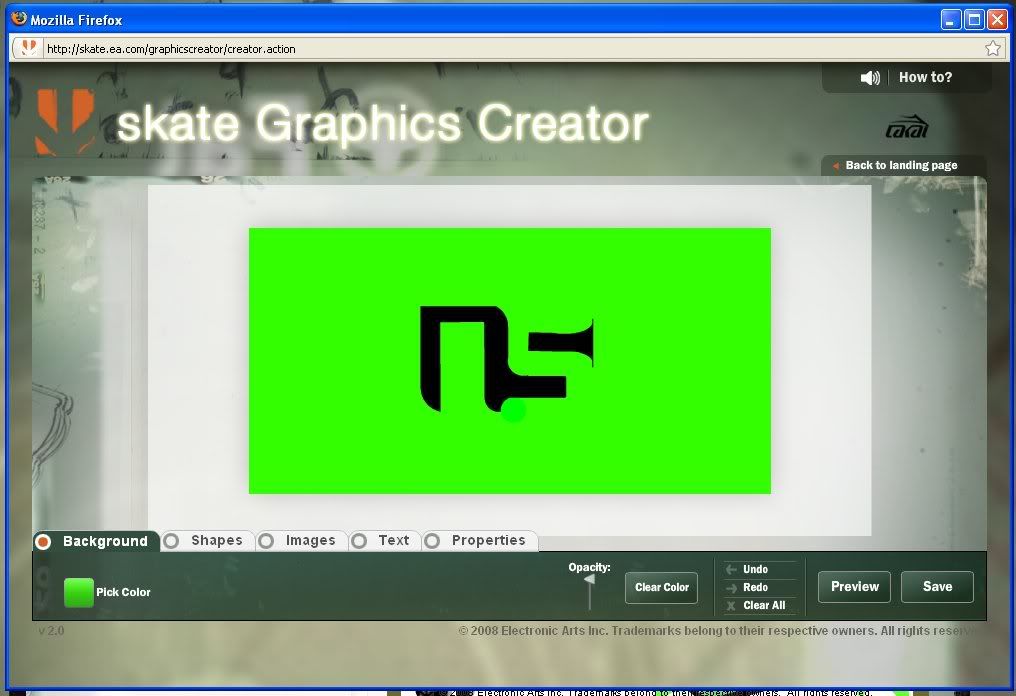Click the Redo arrow icon
The width and height of the screenshot is (1016, 696).
731,588
